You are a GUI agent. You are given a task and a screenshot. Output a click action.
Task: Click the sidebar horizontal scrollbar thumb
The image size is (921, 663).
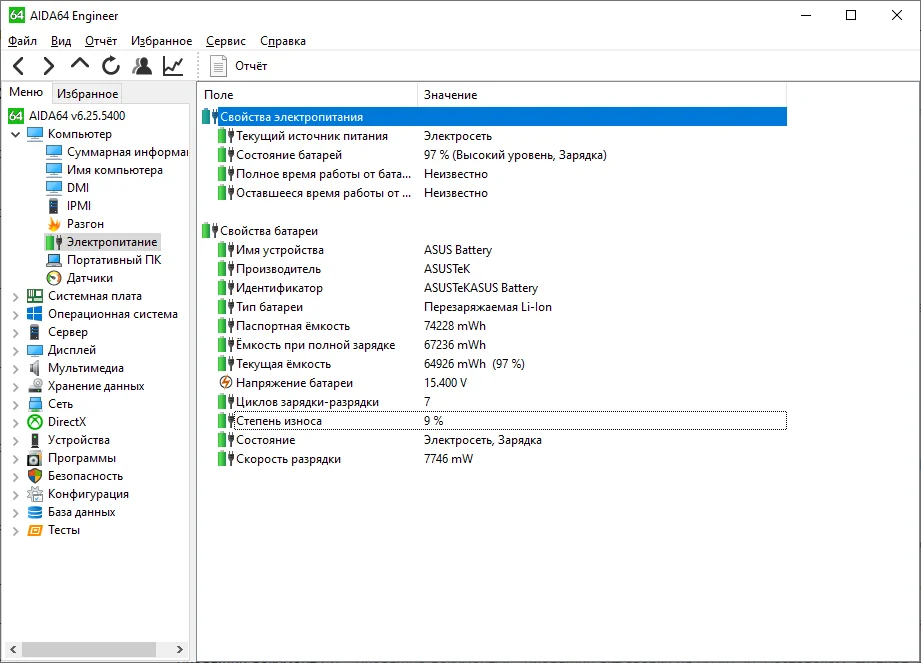pyautogui.click(x=89, y=649)
